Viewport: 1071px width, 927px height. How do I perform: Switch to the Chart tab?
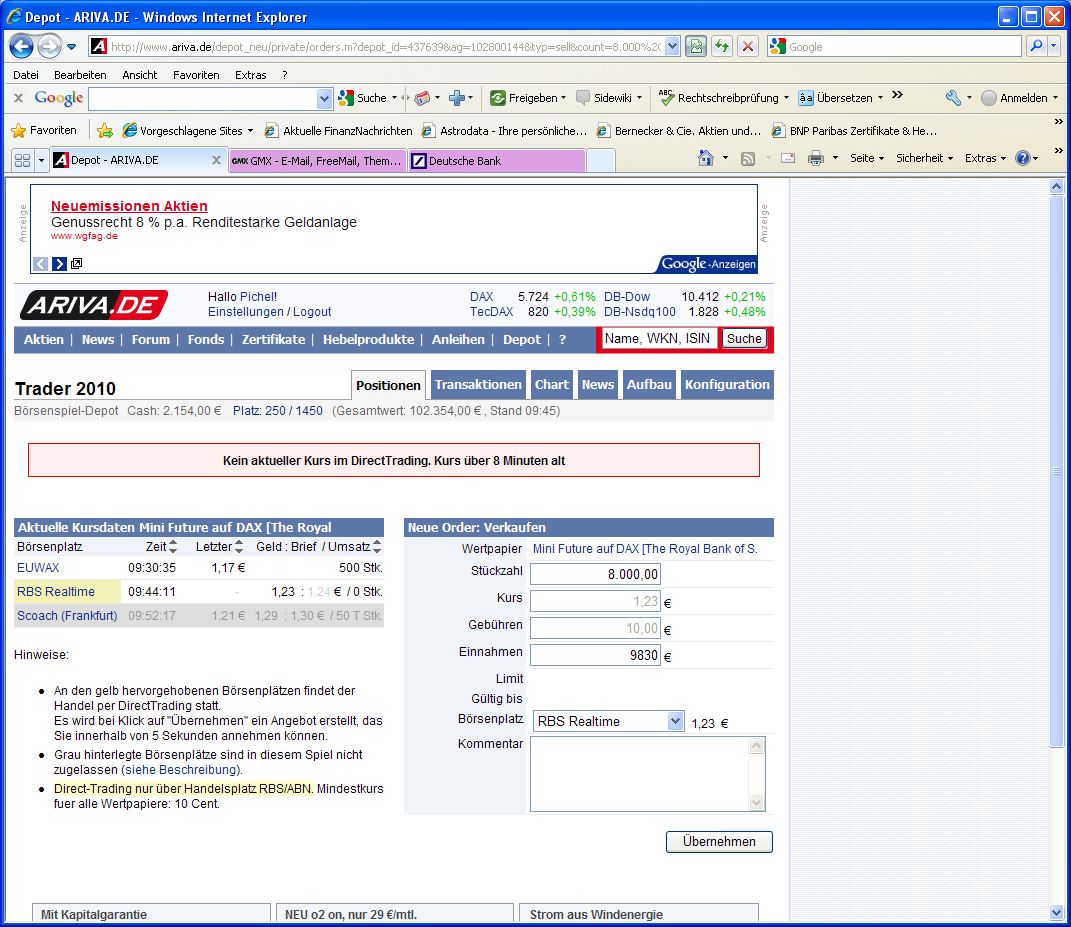click(552, 385)
